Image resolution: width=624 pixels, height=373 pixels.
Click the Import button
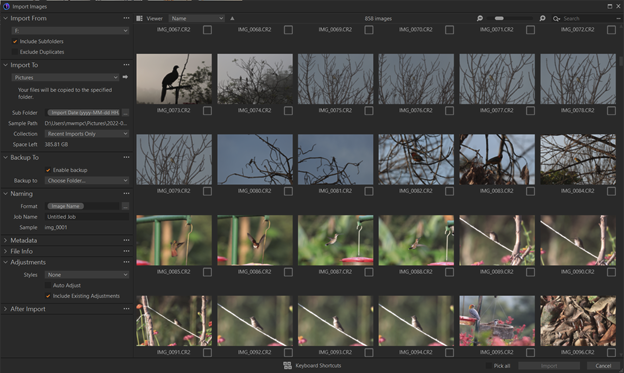click(x=549, y=366)
